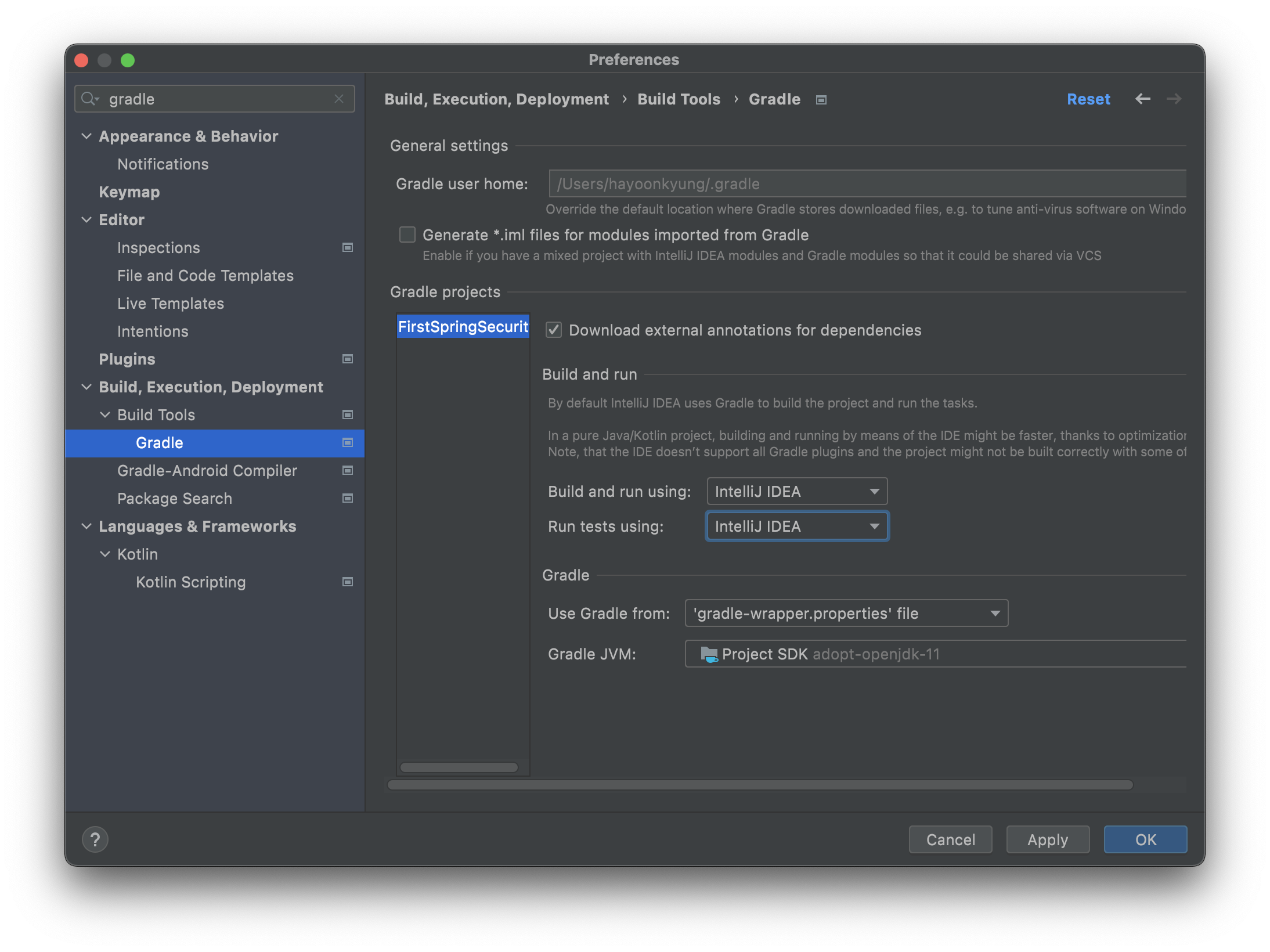Click the back navigation arrow near Reset
1270x952 pixels.
pos(1142,99)
